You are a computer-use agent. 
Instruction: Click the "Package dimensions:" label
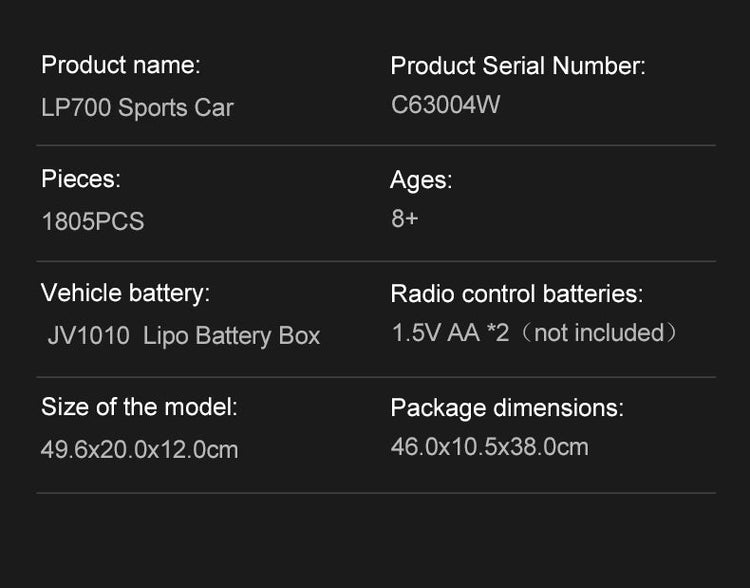coord(506,408)
